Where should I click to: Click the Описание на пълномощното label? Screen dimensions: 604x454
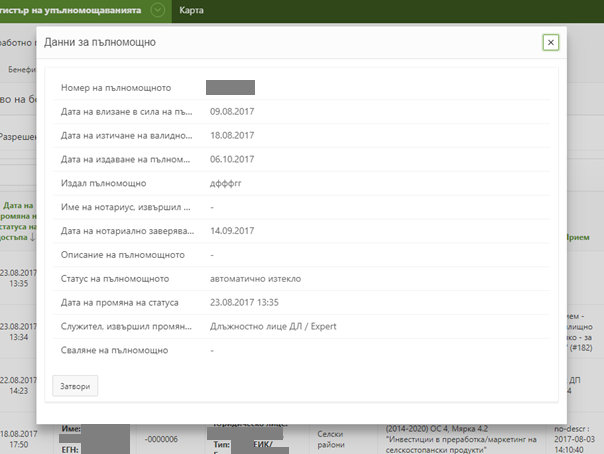[x=123, y=255]
